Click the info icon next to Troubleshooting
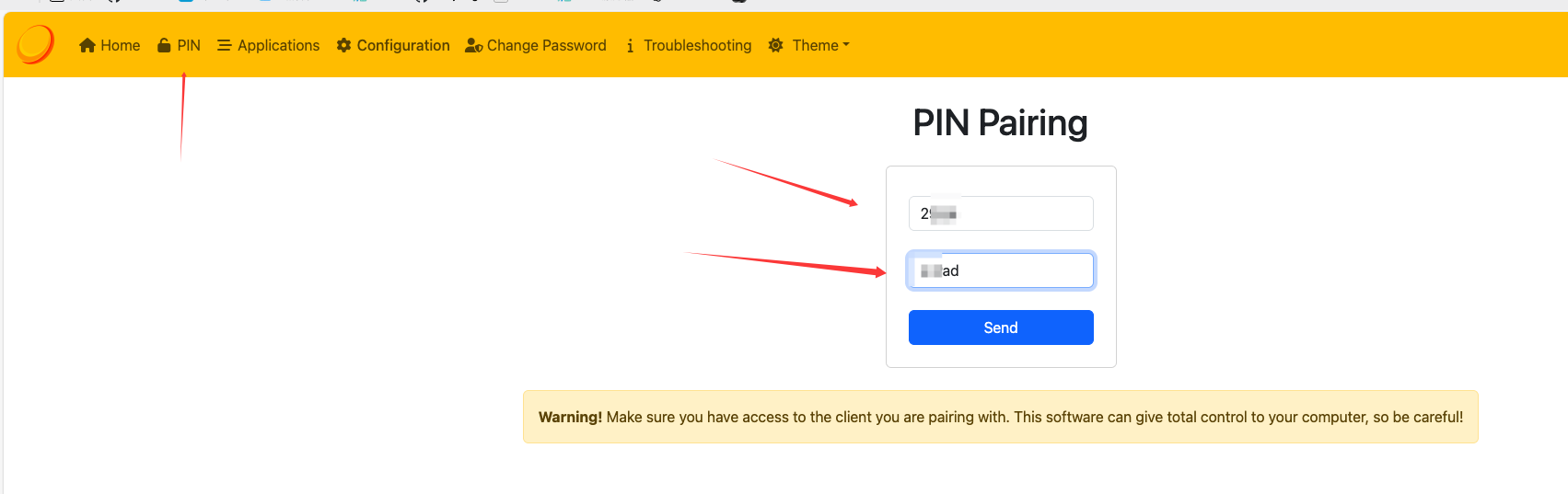The height and width of the screenshot is (494, 1568). [x=630, y=45]
